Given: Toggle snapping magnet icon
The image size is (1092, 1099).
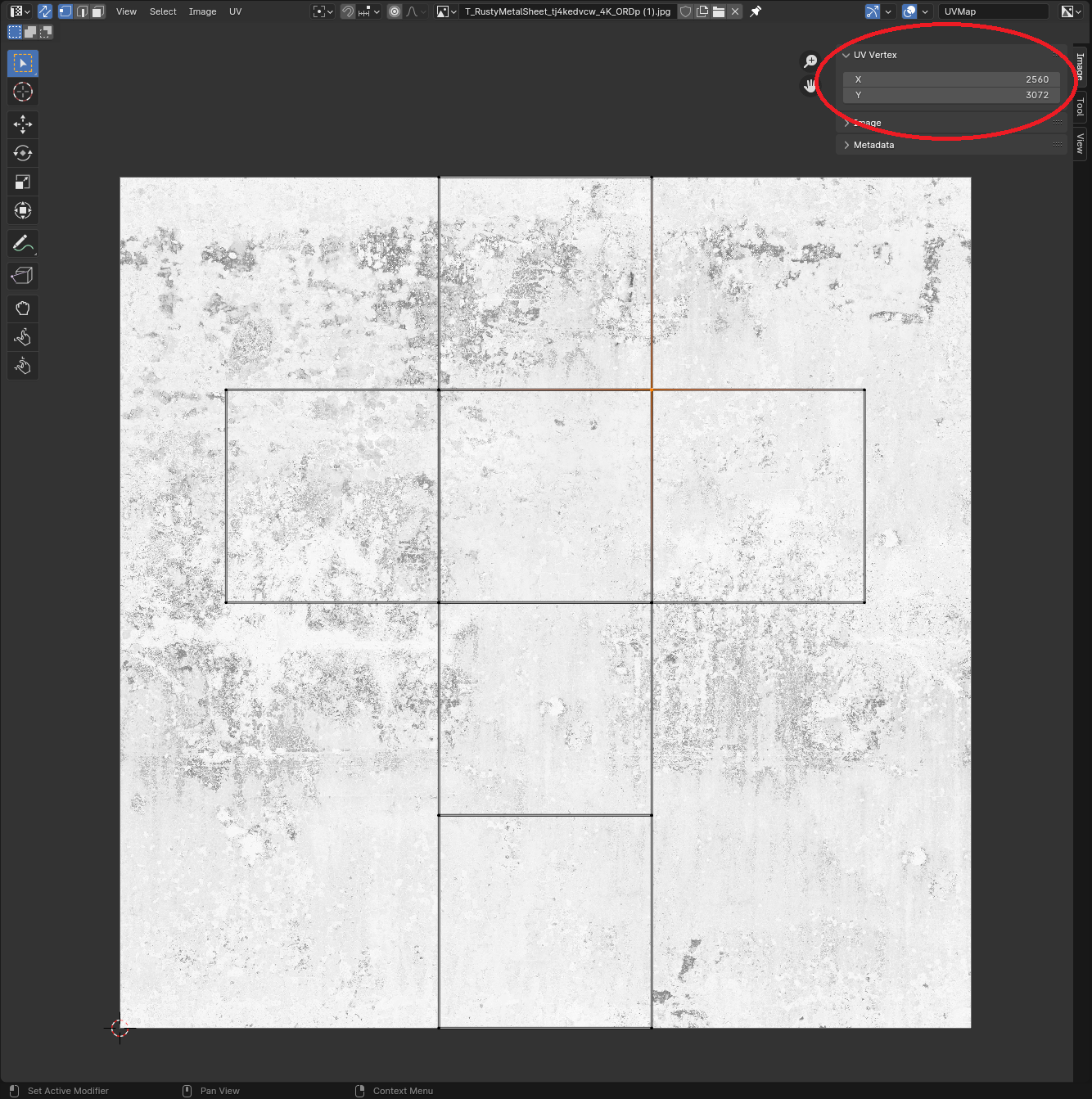Looking at the screenshot, I should coord(348,11).
